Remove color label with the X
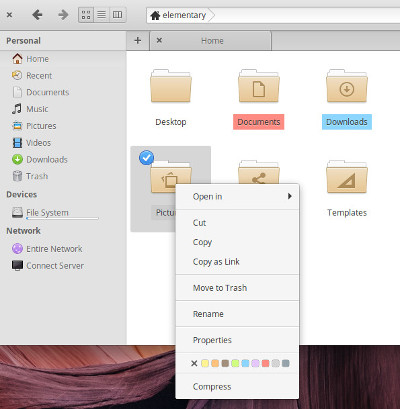The width and height of the screenshot is (400, 409). coord(194,363)
